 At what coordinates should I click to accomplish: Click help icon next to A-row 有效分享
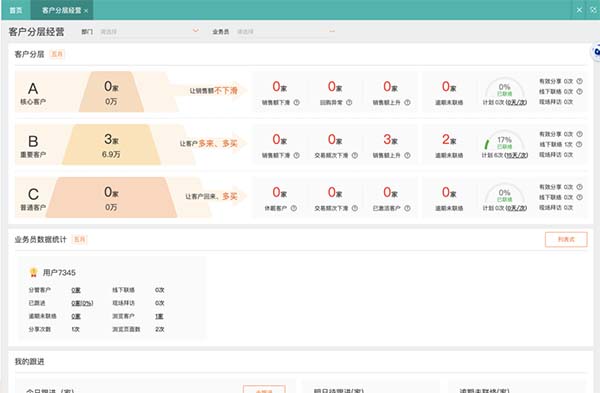click(579, 81)
